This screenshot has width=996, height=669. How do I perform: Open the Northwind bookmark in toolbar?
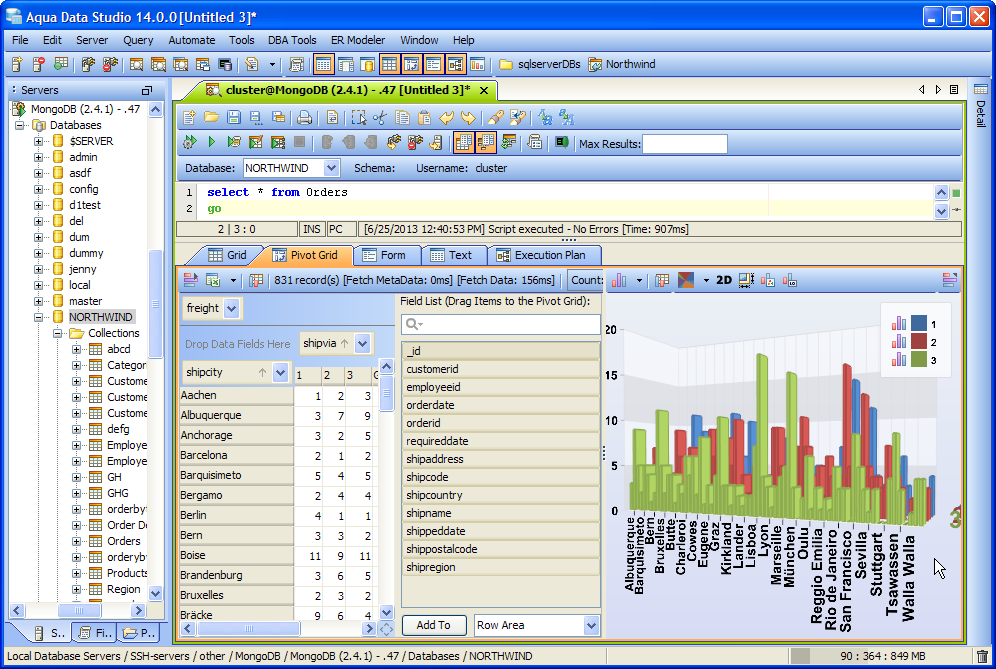622,64
